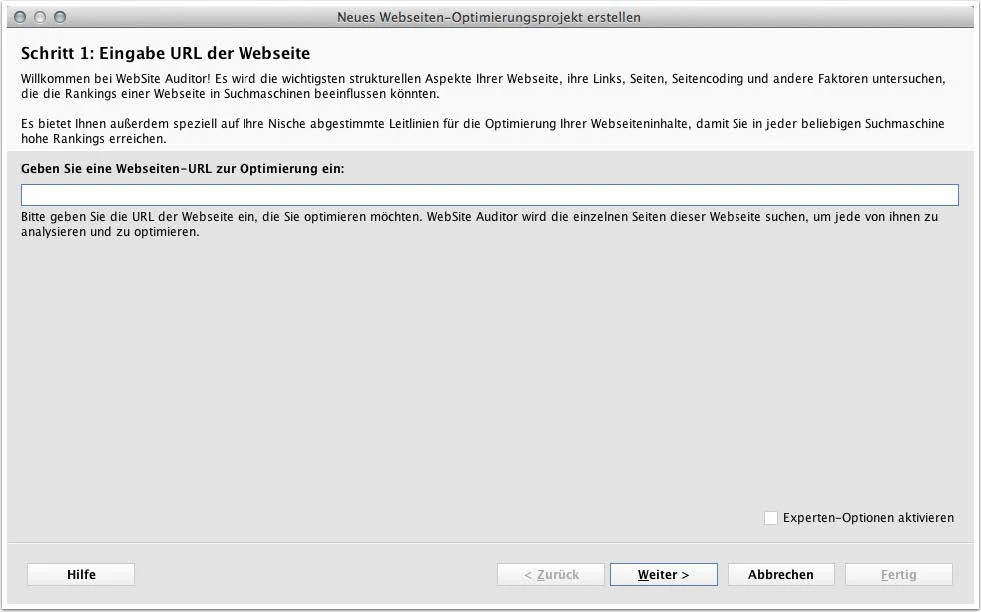Open help with the Hilfe button
Image resolution: width=981 pixels, height=612 pixels.
81,574
